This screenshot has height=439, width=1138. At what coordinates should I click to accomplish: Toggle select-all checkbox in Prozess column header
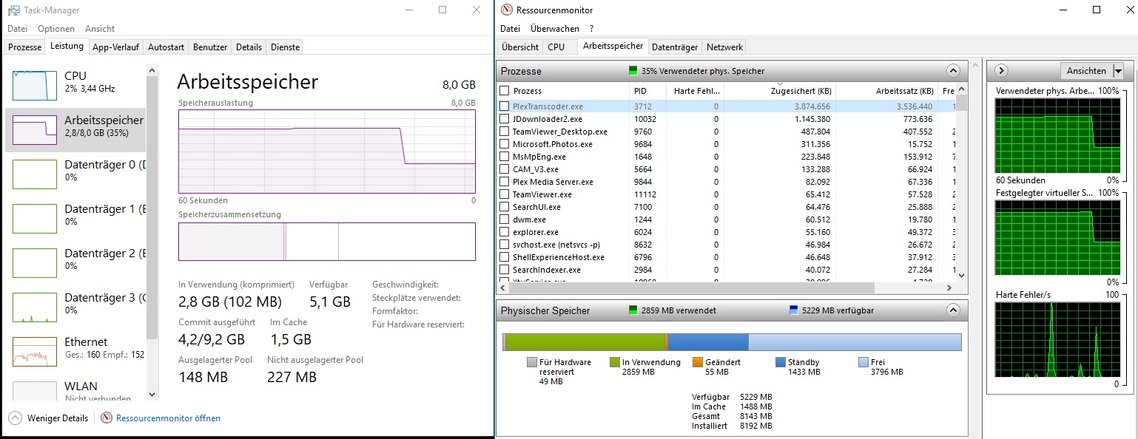tap(504, 91)
